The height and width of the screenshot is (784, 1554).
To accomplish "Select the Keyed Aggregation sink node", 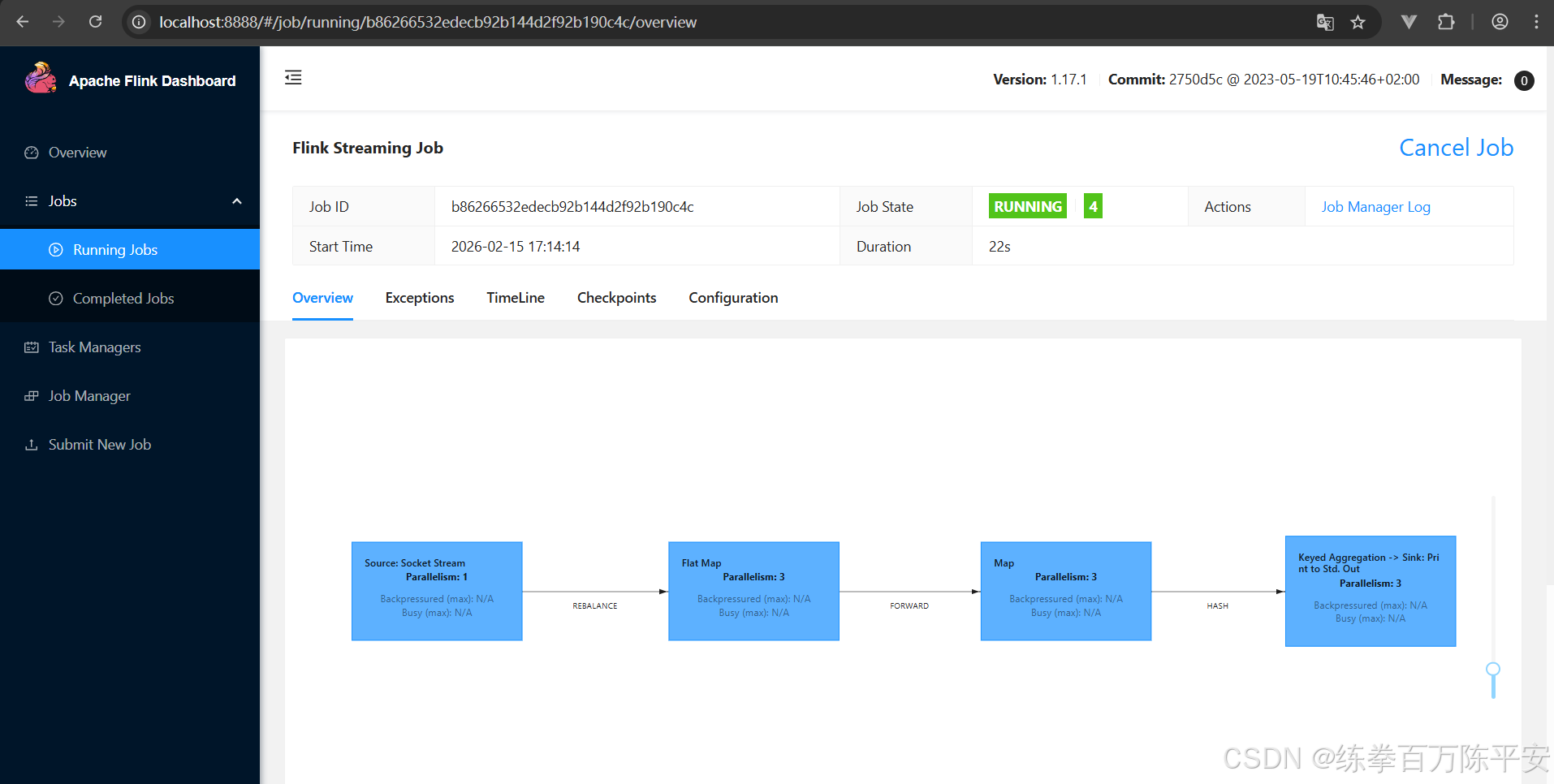I will [x=1371, y=591].
